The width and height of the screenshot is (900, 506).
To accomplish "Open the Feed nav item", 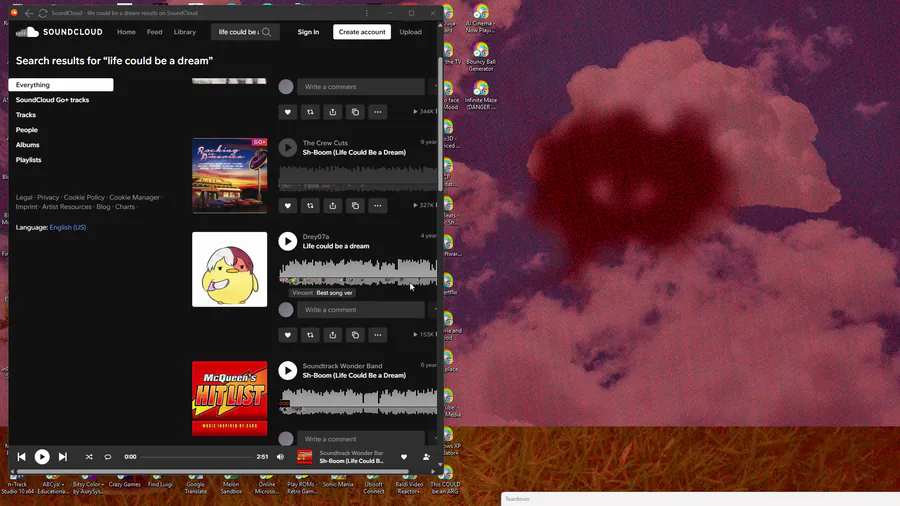I will 154,32.
